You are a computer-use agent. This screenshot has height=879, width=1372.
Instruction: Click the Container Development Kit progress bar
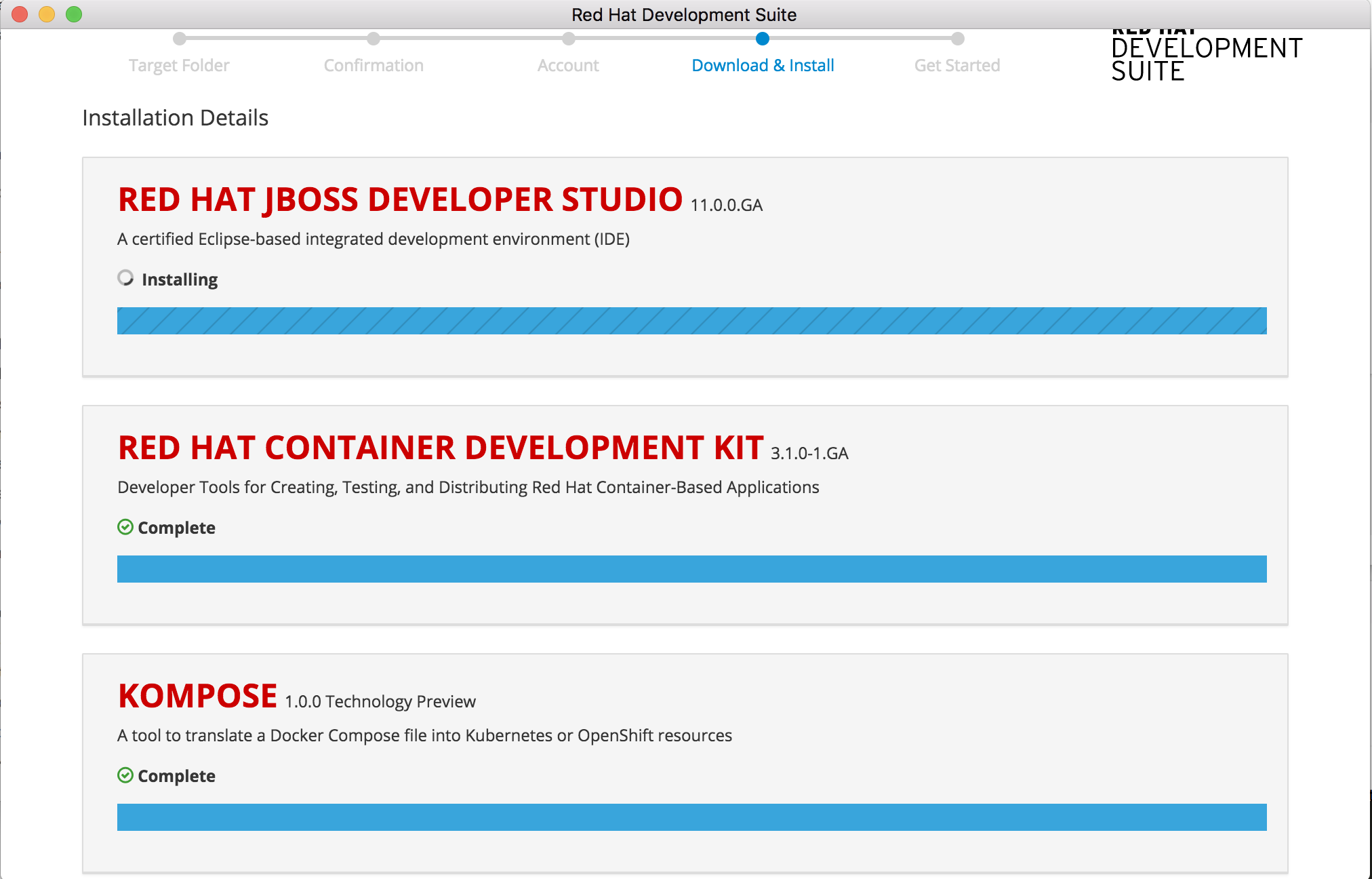point(691,569)
